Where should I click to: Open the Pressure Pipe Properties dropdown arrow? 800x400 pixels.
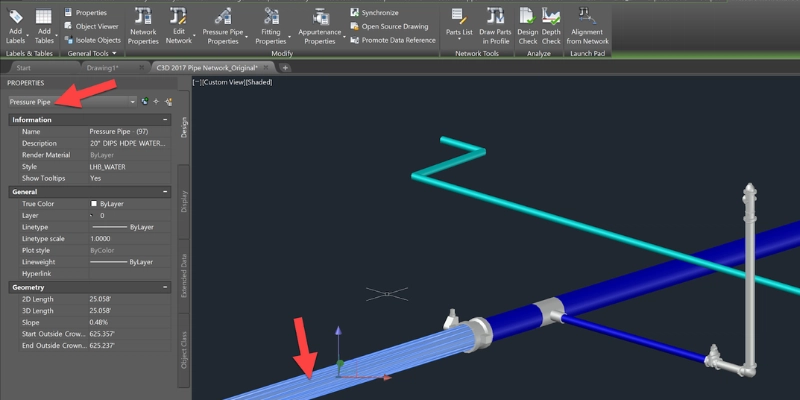point(246,37)
